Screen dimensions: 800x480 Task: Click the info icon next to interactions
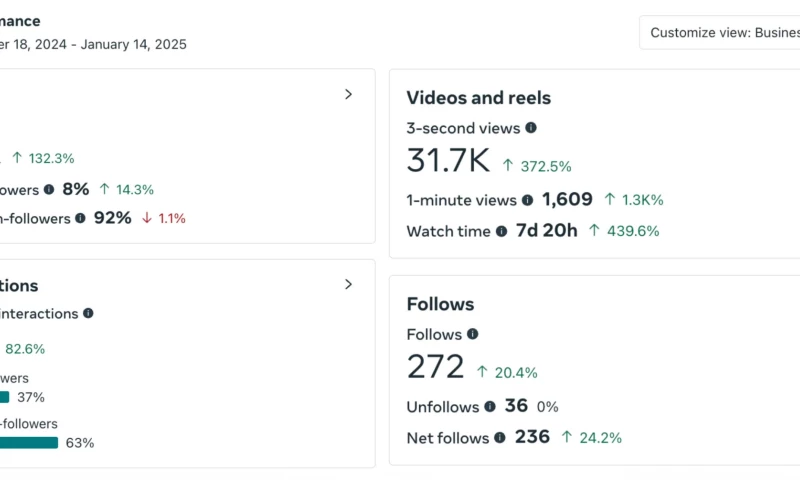click(88, 313)
